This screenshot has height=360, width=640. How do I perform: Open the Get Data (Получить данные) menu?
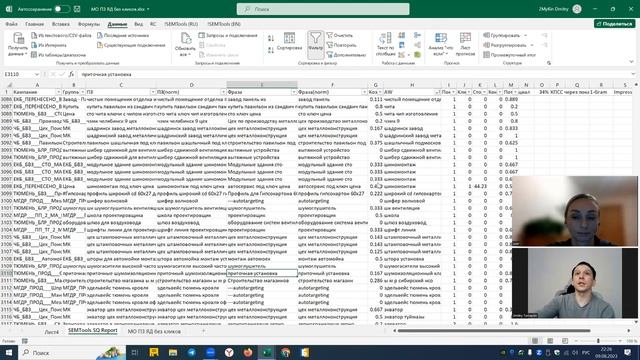[x=18, y=44]
